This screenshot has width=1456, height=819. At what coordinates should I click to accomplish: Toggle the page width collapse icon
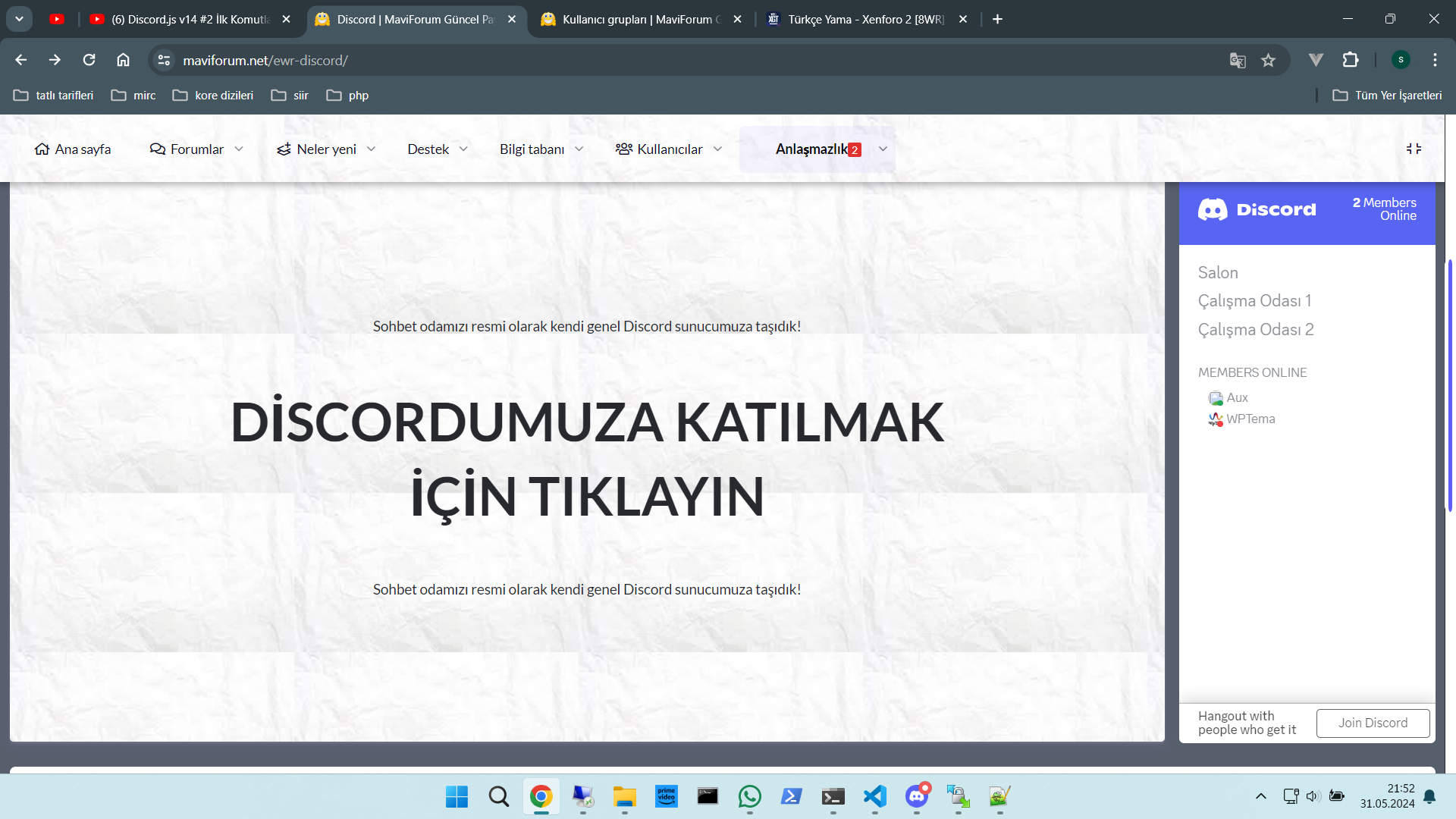point(1414,149)
